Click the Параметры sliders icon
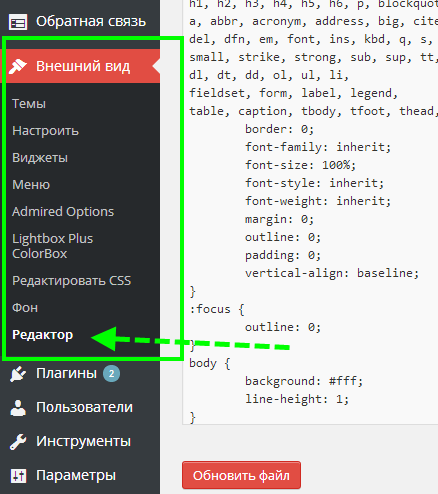Viewport: 438px width, 494px height. click(x=18, y=476)
